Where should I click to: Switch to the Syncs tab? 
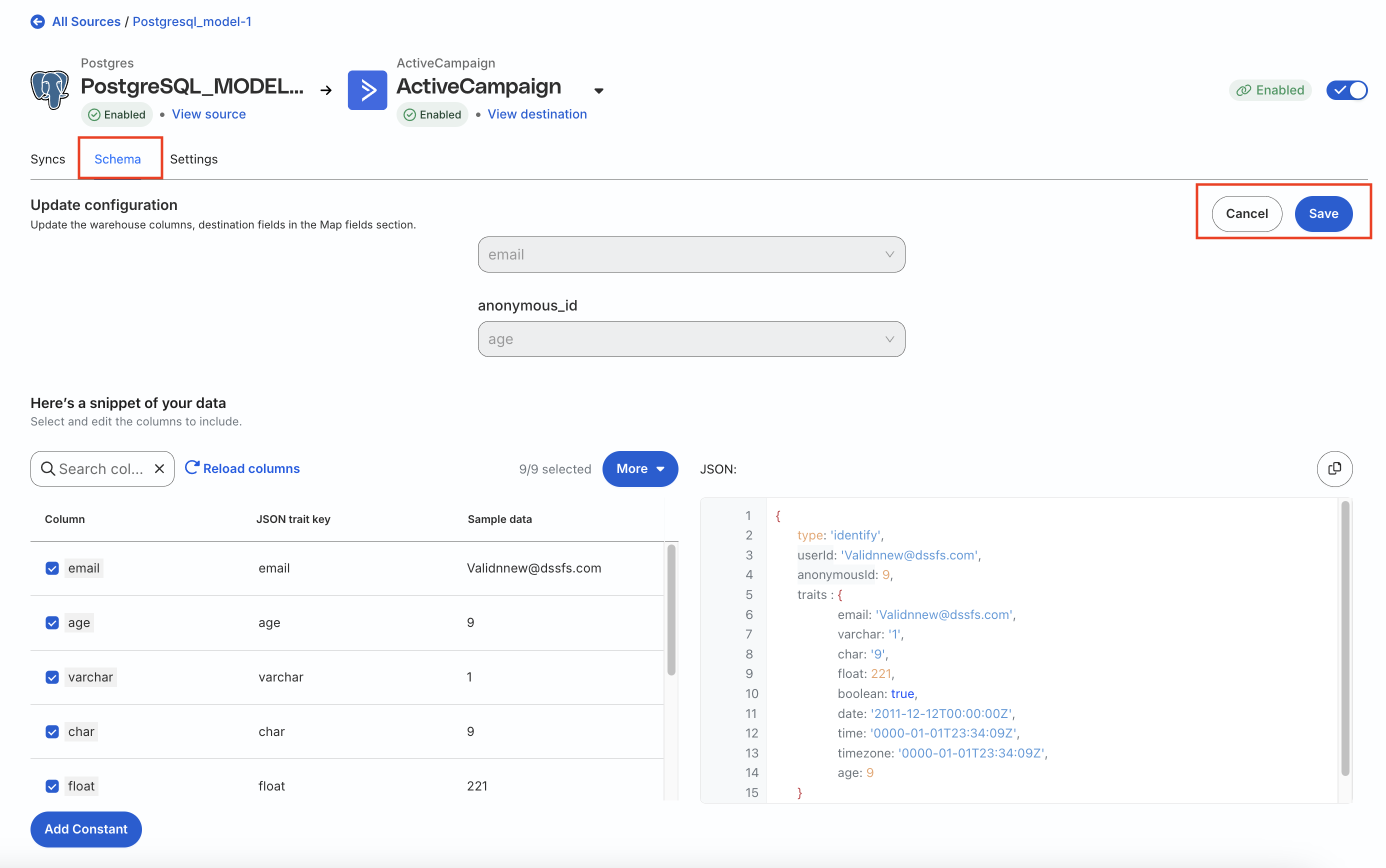tap(47, 159)
